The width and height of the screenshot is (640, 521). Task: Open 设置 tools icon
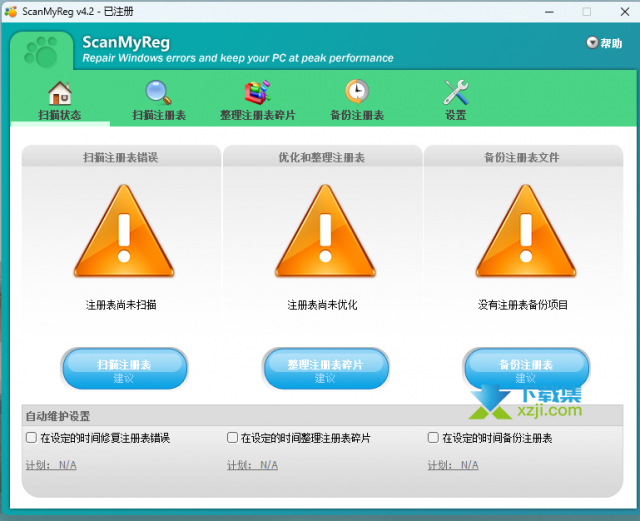456,92
